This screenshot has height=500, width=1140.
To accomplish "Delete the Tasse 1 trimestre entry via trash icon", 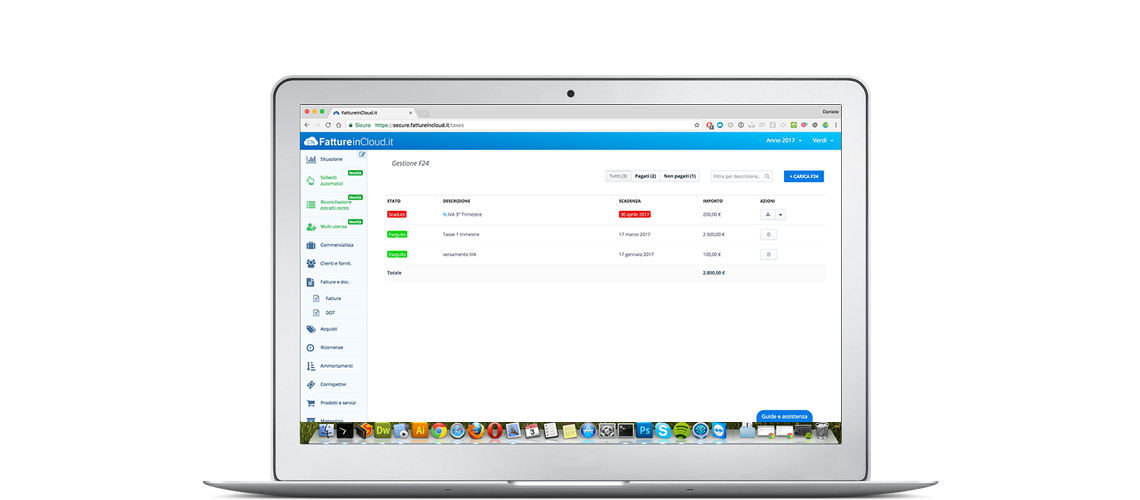I will point(768,235).
